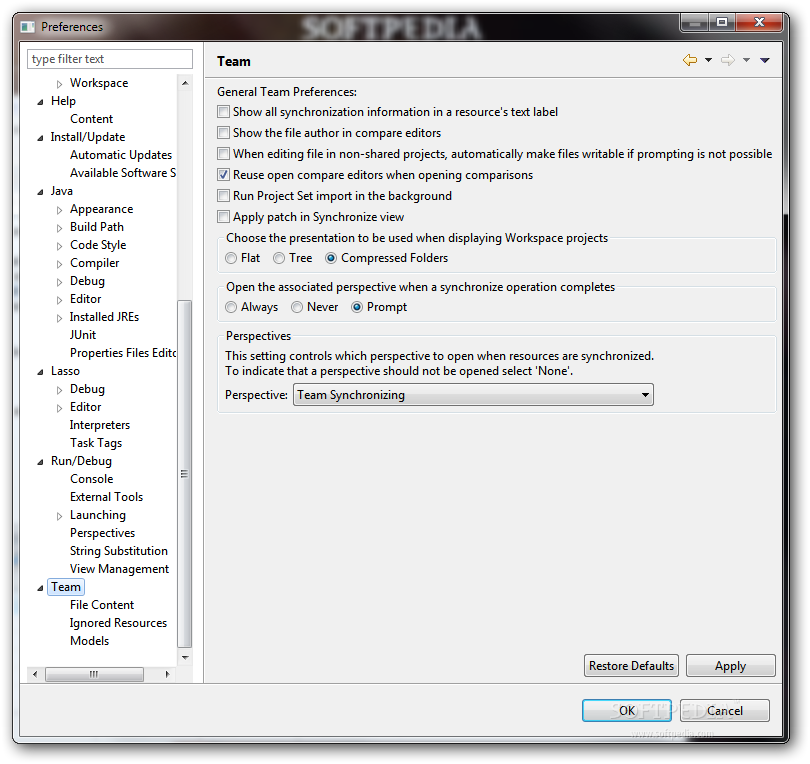Check Show the file author in compare editors
This screenshot has width=810, height=764.
coord(223,133)
